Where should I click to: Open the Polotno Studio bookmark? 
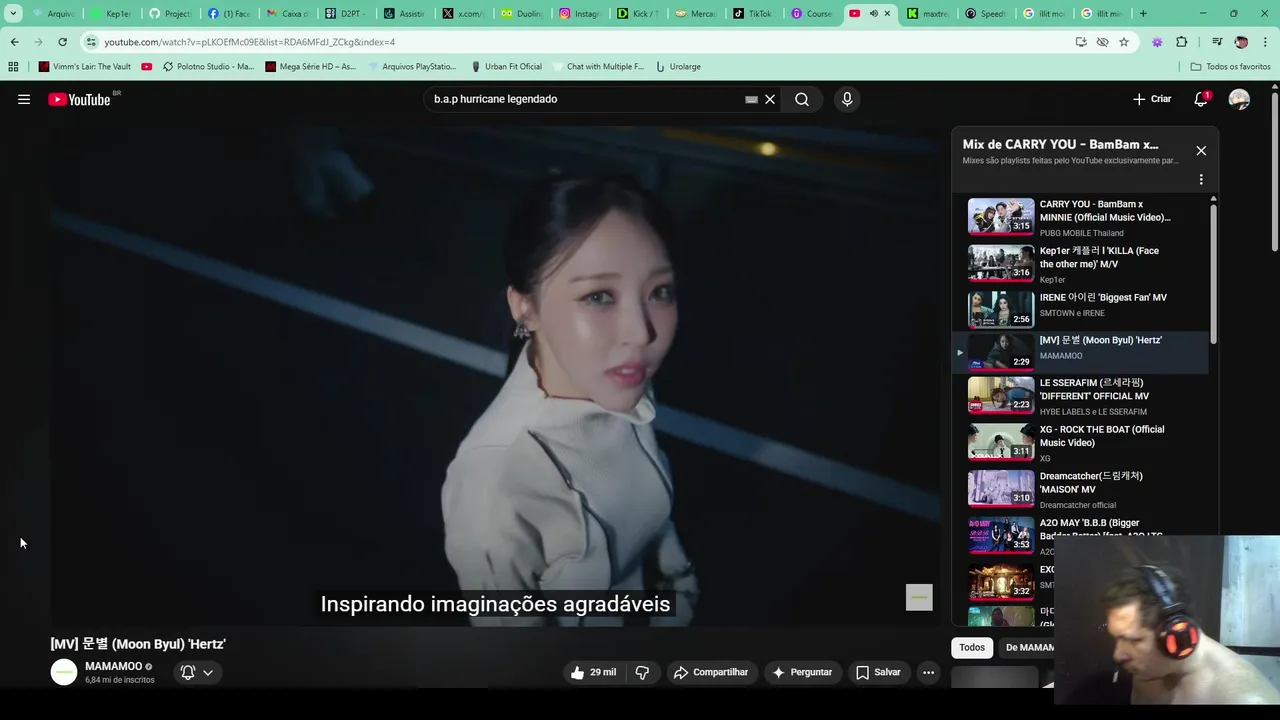pyautogui.click(x=208, y=66)
